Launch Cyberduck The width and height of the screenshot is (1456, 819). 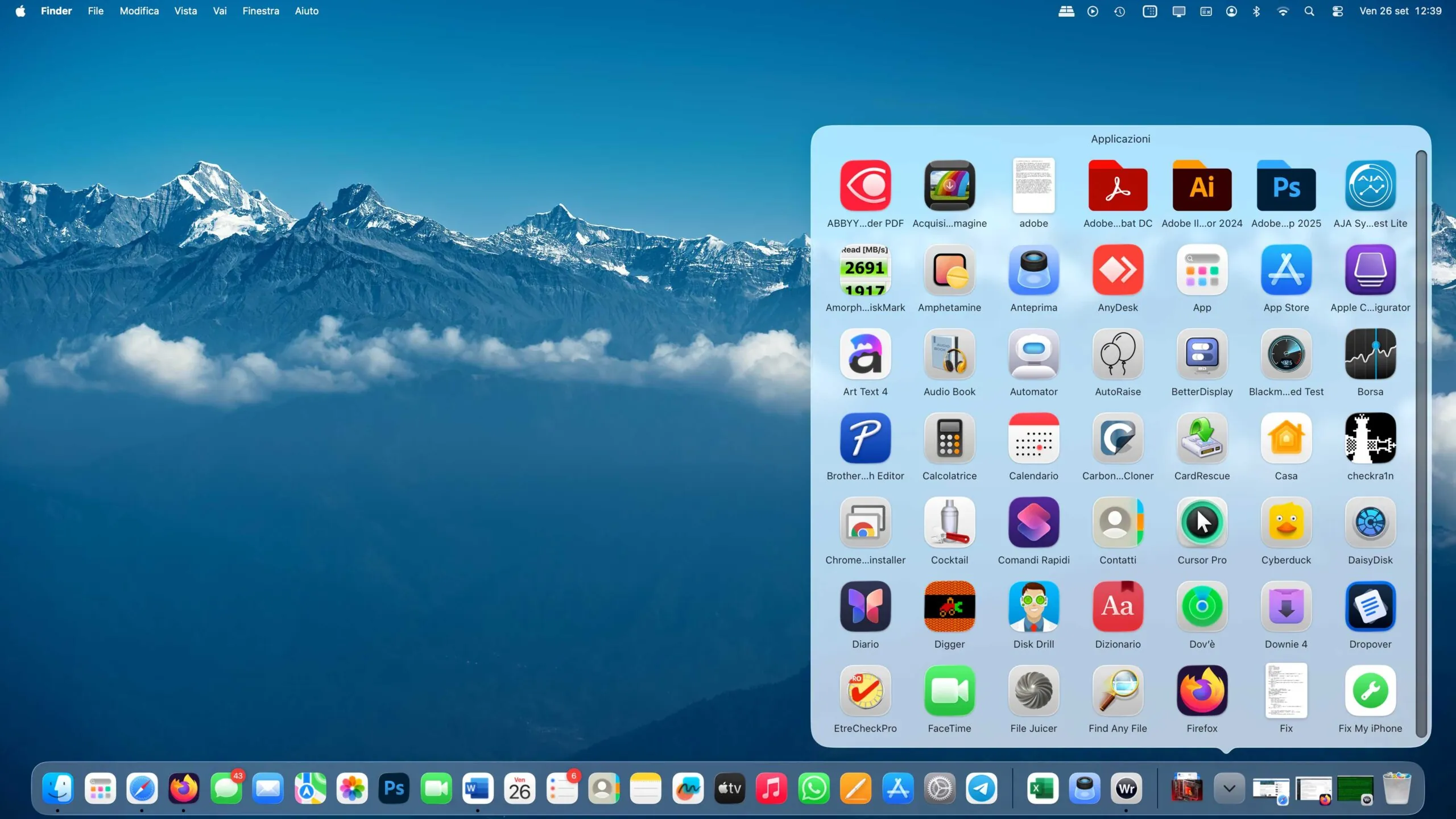click(x=1286, y=522)
